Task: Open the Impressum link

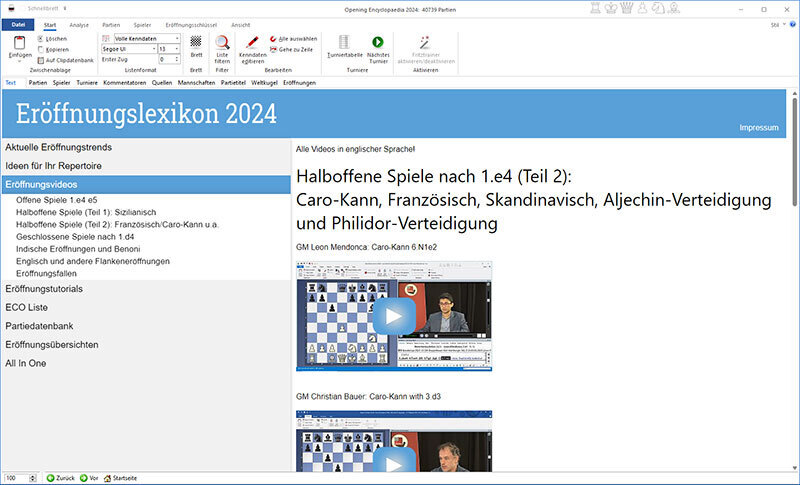Action: tap(759, 127)
